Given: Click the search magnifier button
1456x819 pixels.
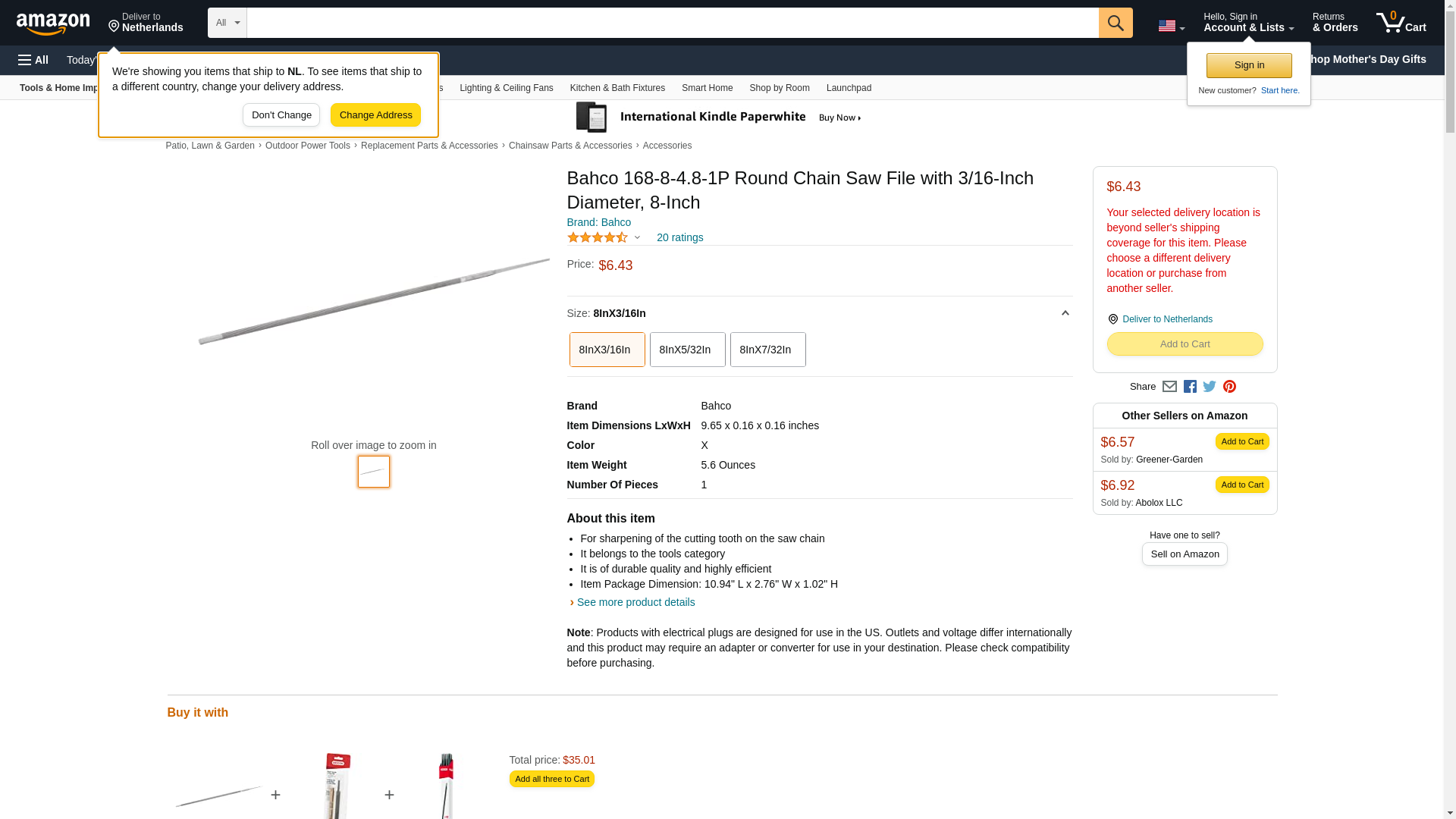Looking at the screenshot, I should point(1115,23).
